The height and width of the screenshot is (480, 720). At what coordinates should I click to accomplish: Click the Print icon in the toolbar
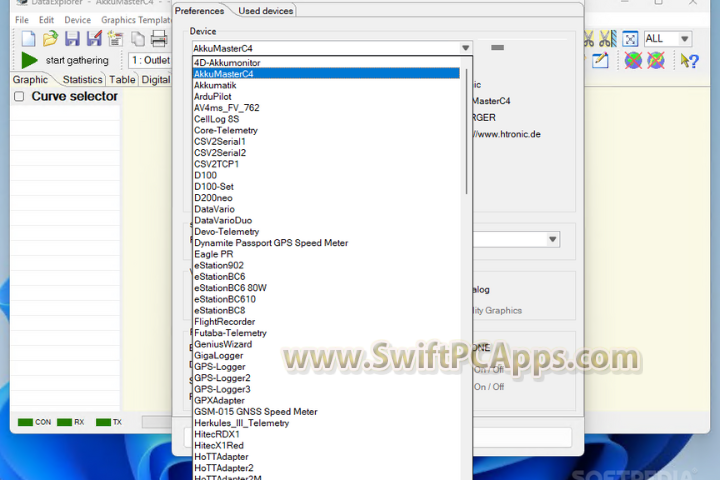coord(159,39)
